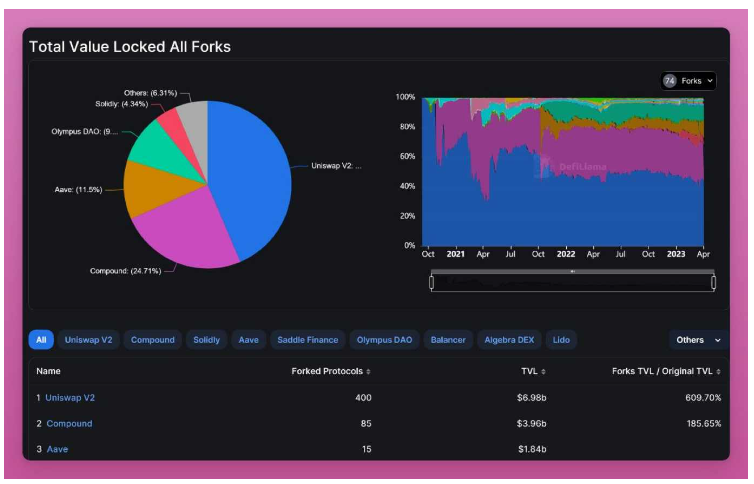Click the gray Others pie slice
This screenshot has width=754, height=484.
tap(196, 125)
